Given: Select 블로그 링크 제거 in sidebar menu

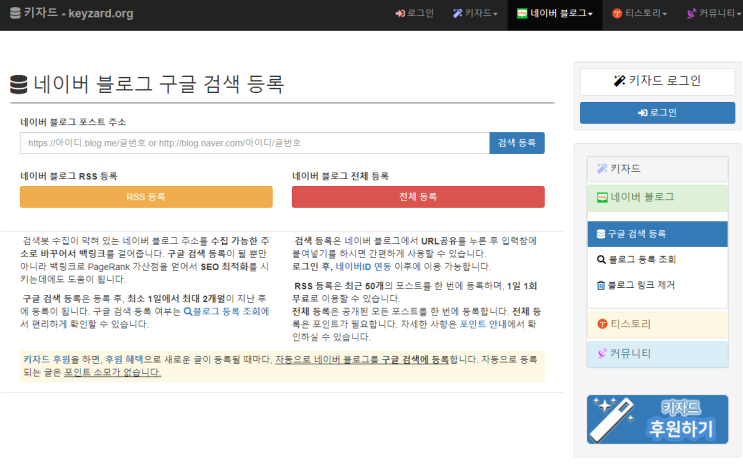Looking at the screenshot, I should (x=657, y=285).
